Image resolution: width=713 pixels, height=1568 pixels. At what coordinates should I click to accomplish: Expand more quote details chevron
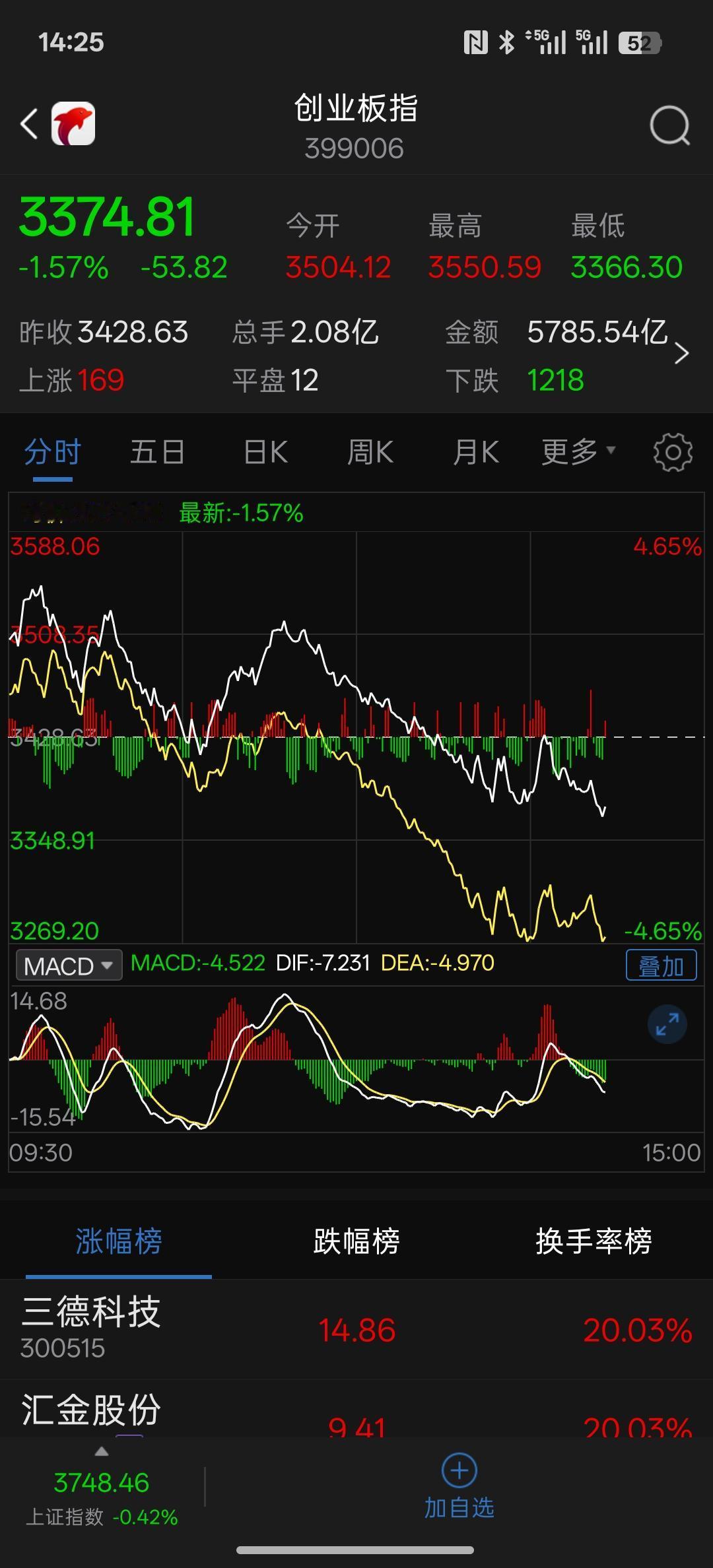[x=682, y=354]
